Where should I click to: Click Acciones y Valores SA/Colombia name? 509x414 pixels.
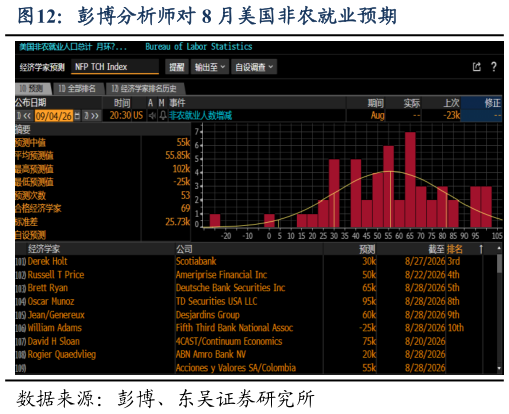236,368
